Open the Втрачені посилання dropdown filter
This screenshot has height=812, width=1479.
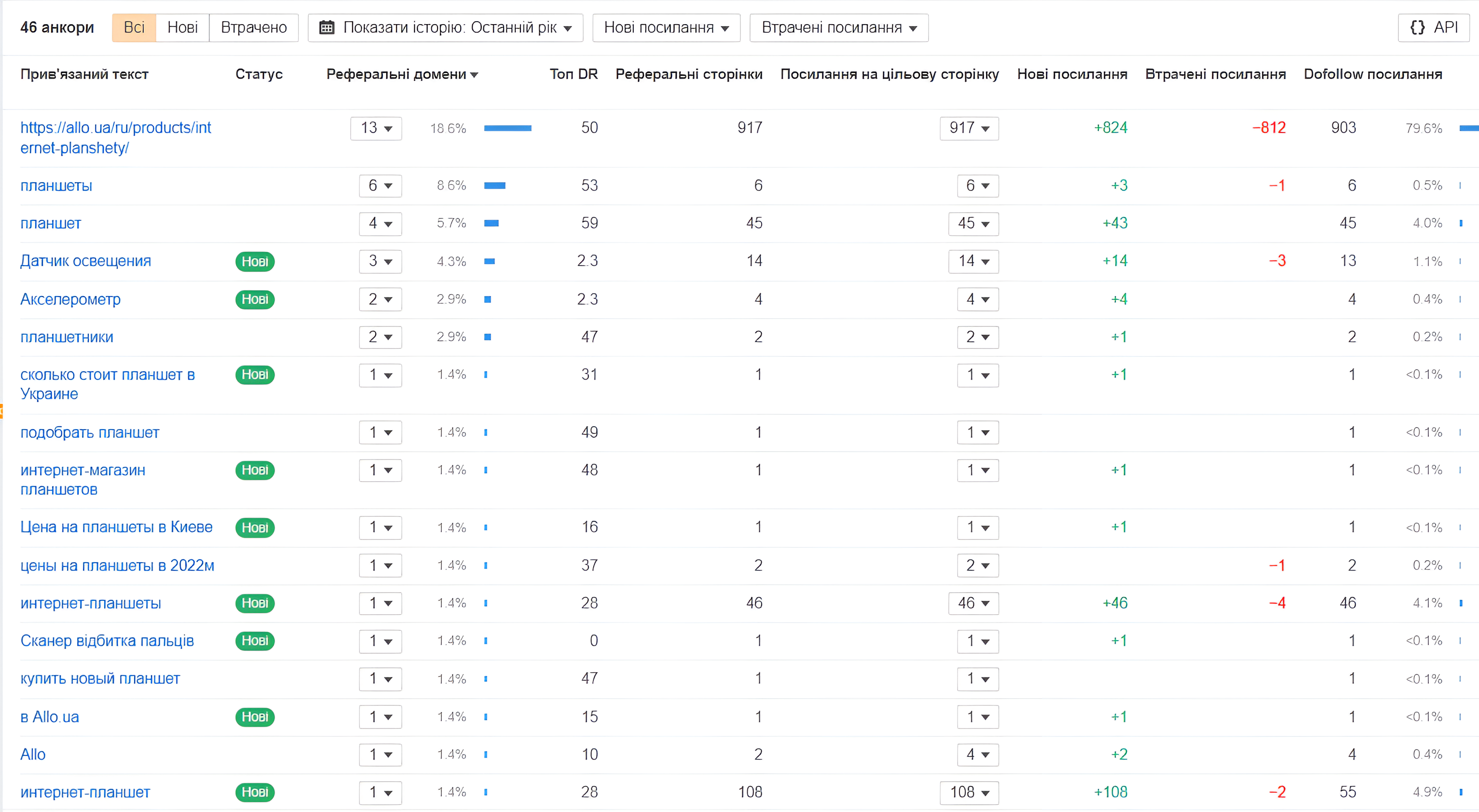tap(839, 27)
